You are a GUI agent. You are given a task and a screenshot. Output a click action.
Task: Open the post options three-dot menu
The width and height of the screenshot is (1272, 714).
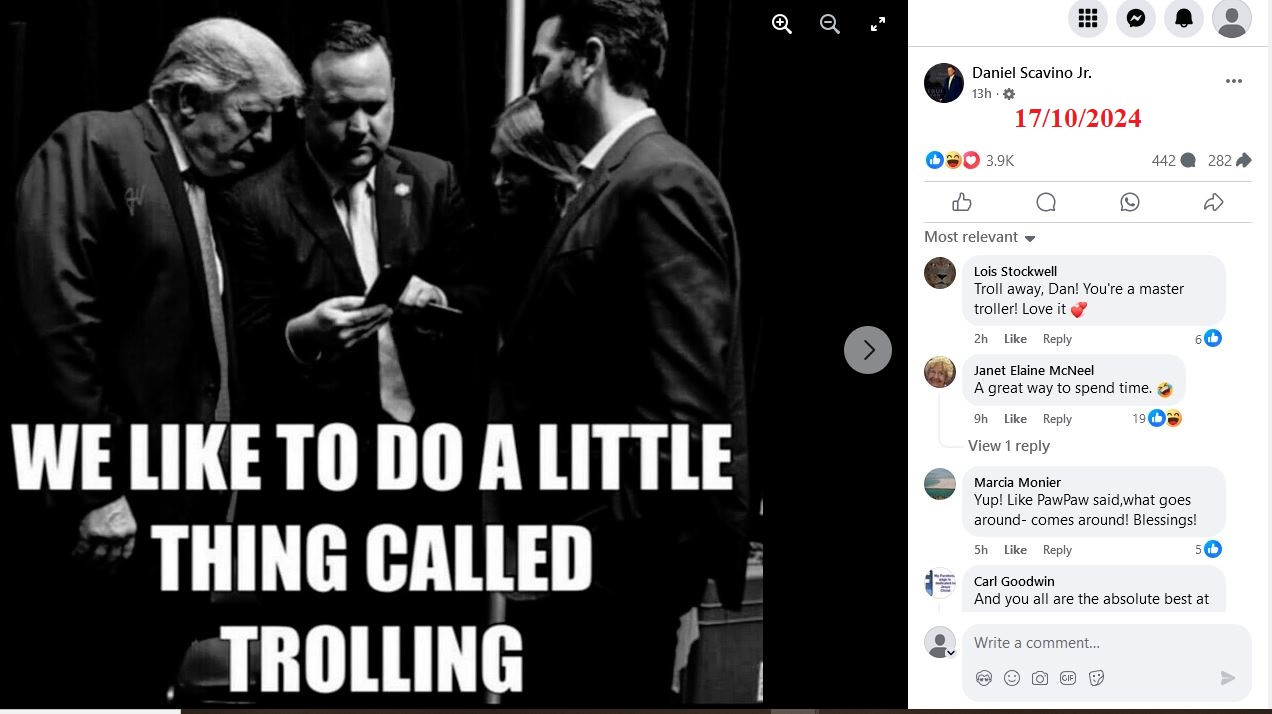click(x=1234, y=81)
